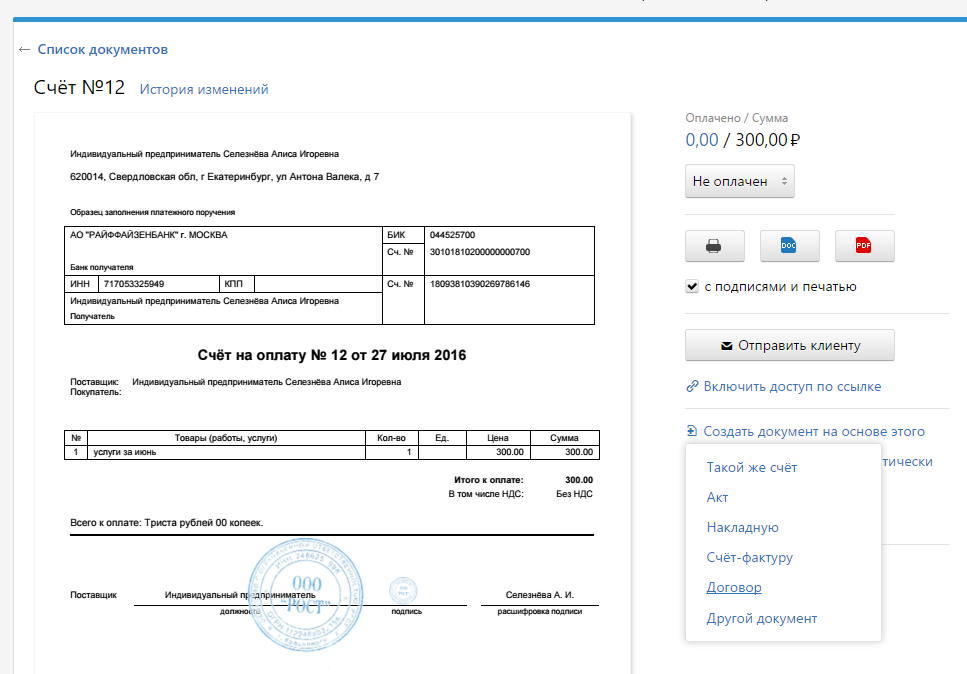Choose 'Акт' from the menu

tap(717, 498)
